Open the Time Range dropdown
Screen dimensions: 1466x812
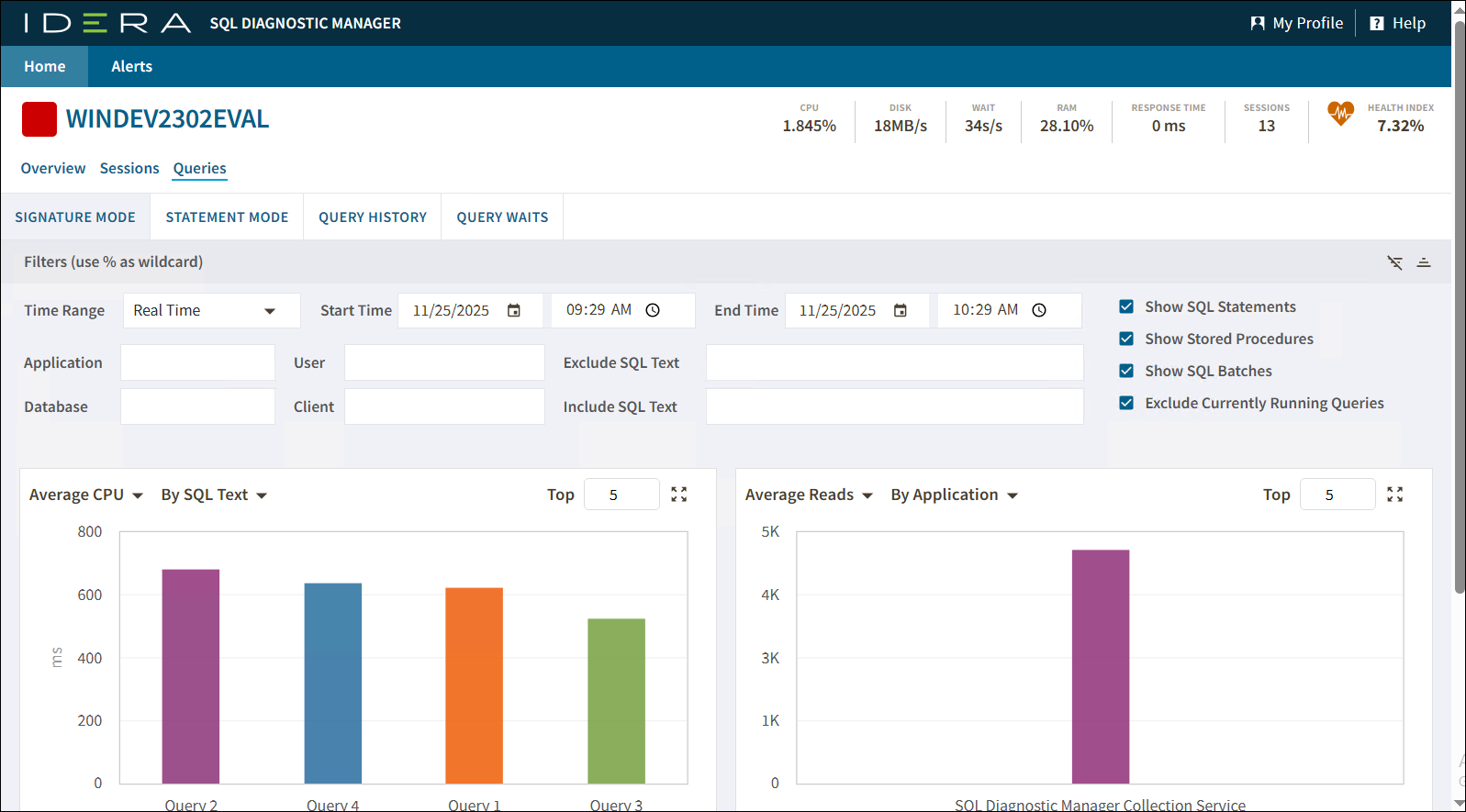[211, 311]
